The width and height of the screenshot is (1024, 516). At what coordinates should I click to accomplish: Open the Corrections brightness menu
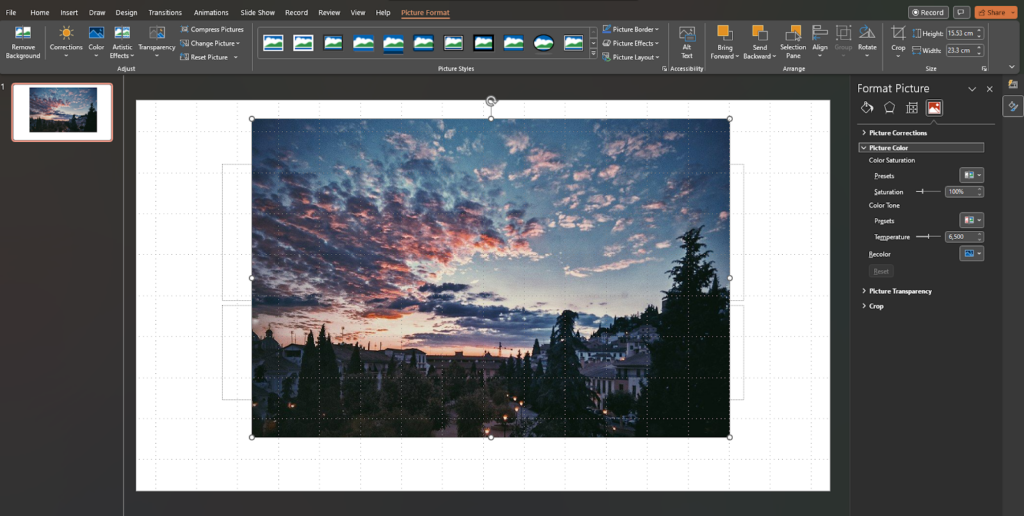click(66, 42)
